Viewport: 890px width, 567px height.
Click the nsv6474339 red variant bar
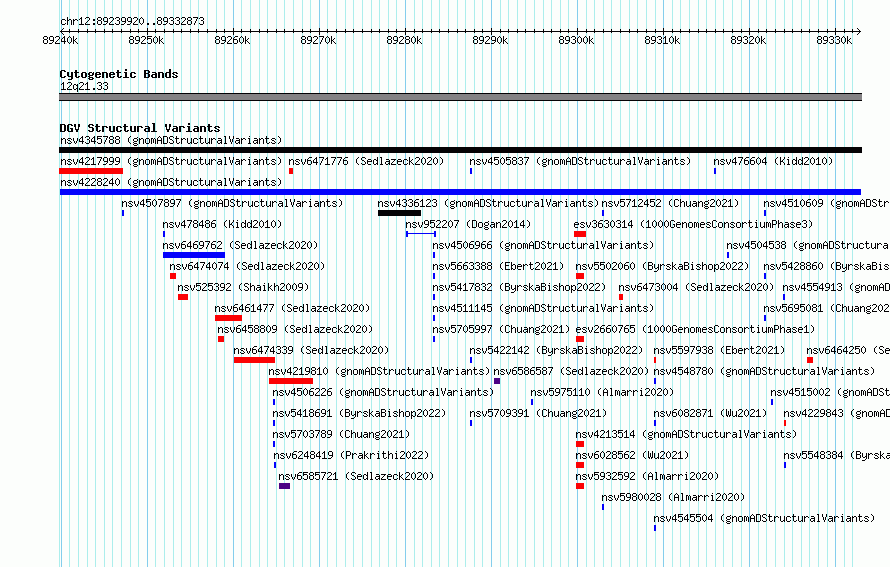pos(254,360)
